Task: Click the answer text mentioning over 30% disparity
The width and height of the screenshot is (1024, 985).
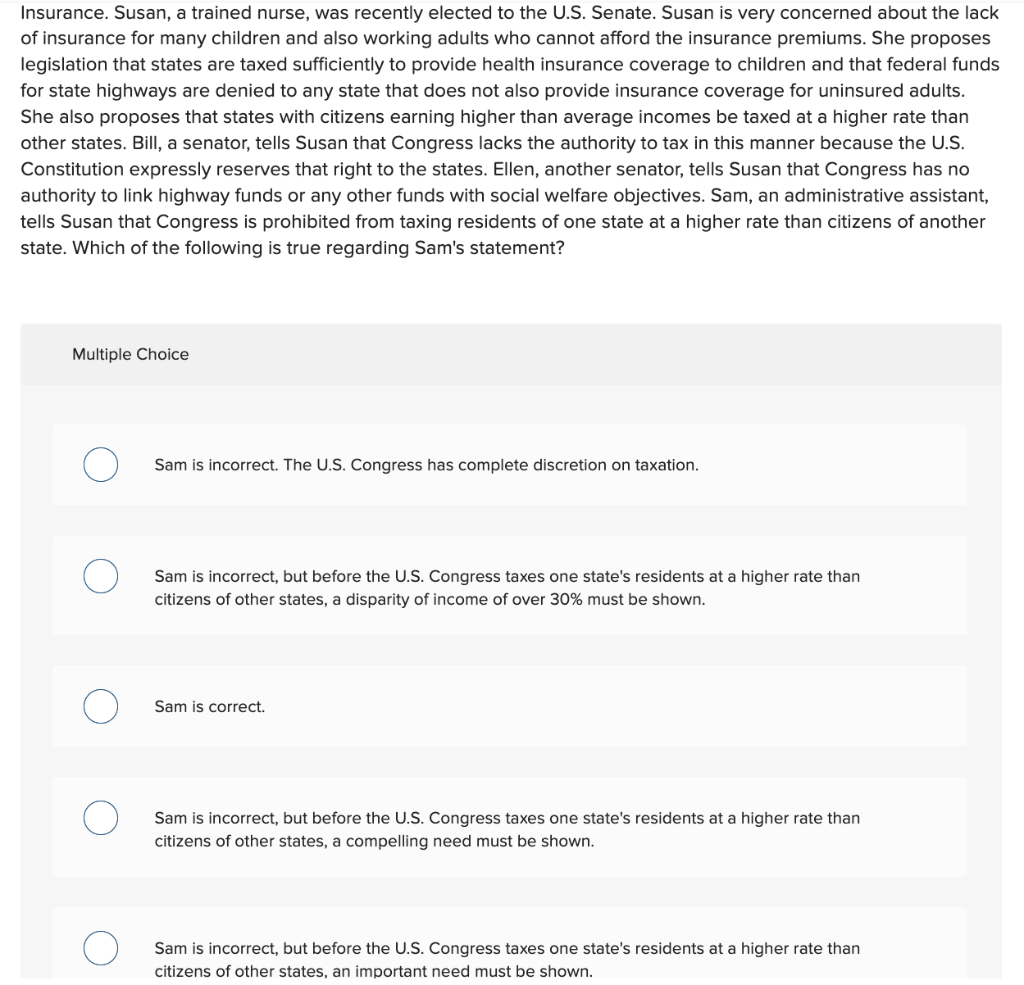Action: (x=507, y=588)
